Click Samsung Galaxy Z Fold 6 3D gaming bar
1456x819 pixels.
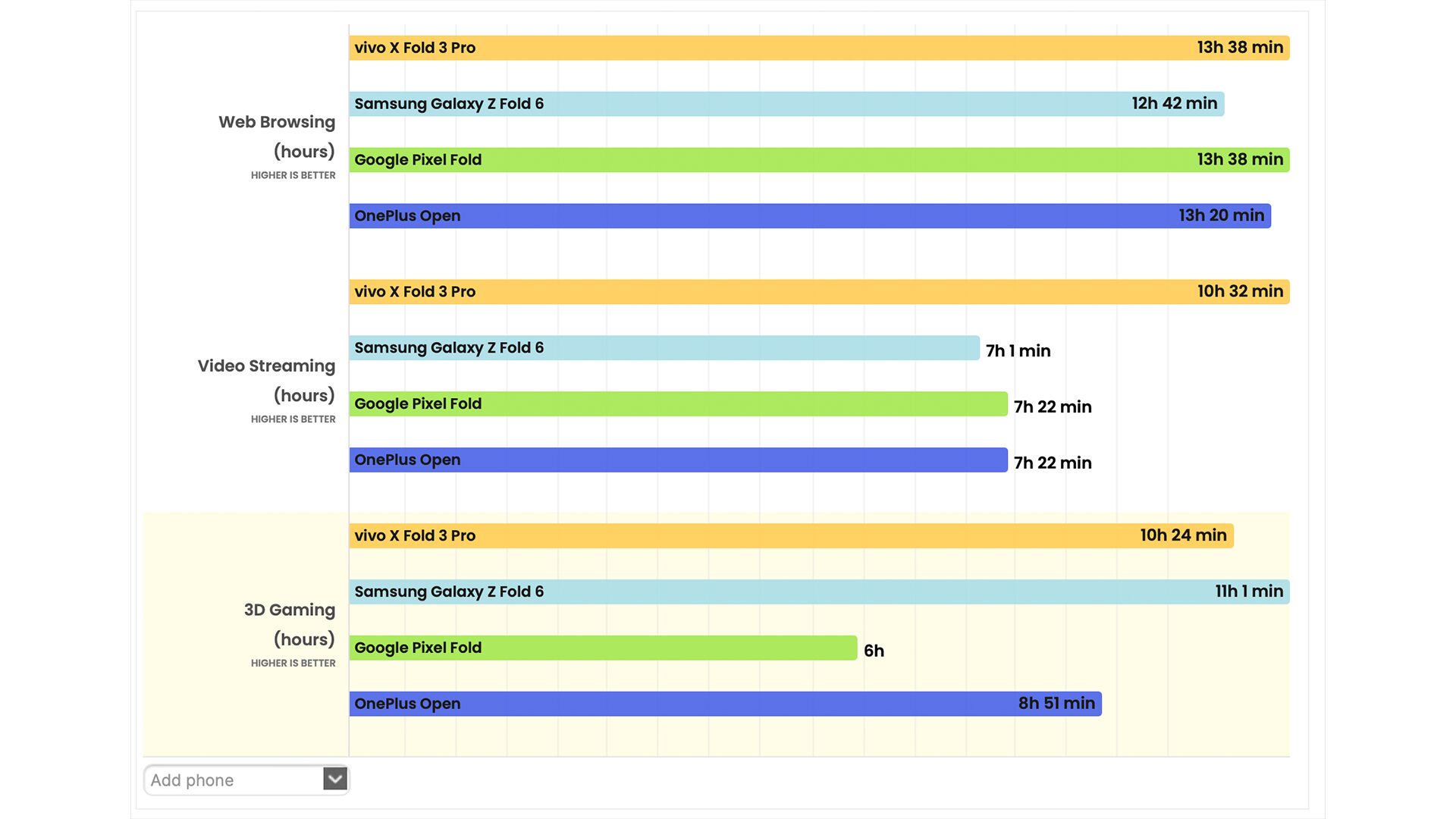click(x=819, y=592)
